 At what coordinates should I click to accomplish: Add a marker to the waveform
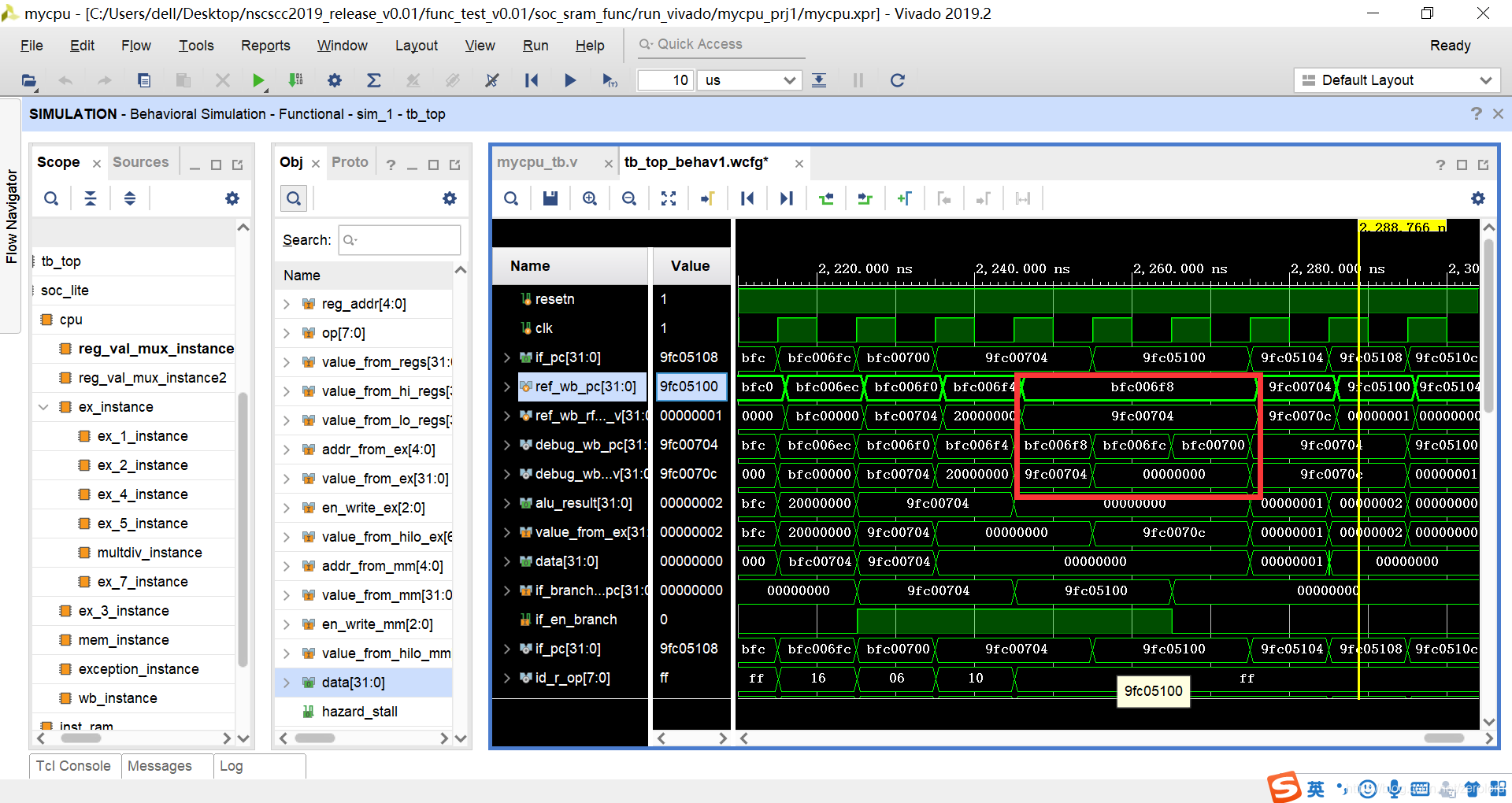(904, 198)
